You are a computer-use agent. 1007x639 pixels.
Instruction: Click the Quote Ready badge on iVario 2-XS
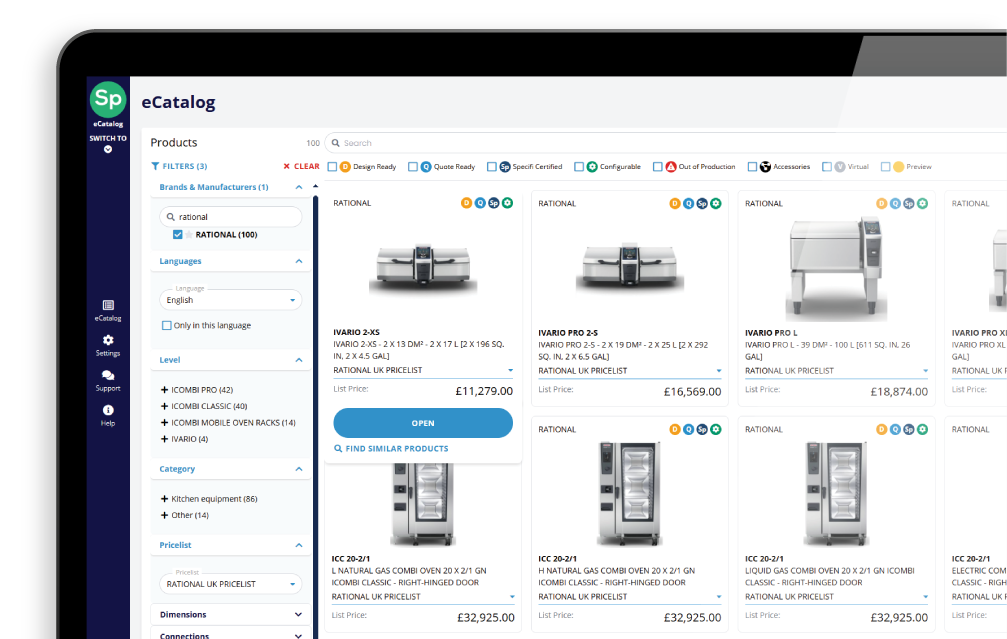coord(480,203)
